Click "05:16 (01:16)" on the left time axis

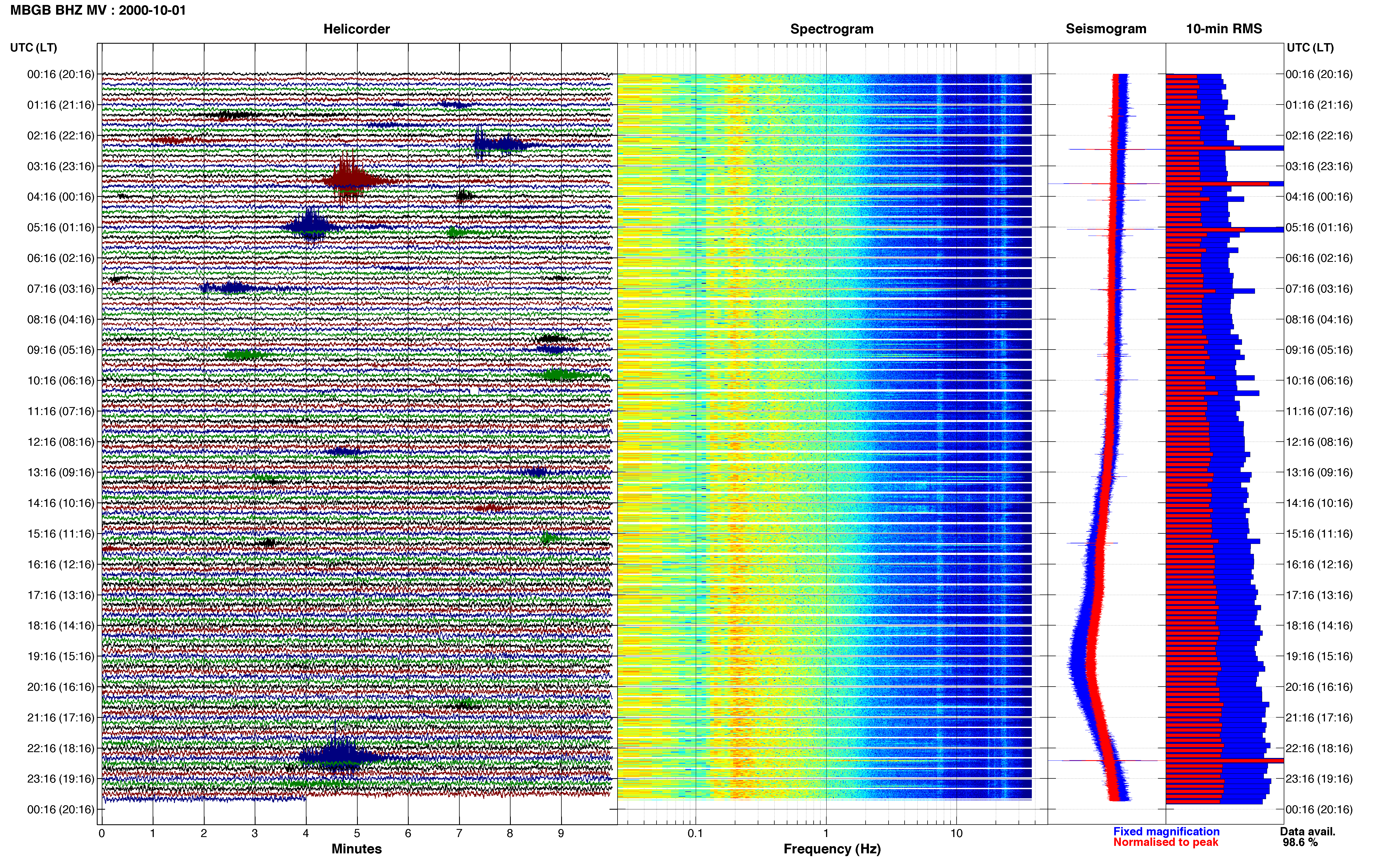[61, 227]
